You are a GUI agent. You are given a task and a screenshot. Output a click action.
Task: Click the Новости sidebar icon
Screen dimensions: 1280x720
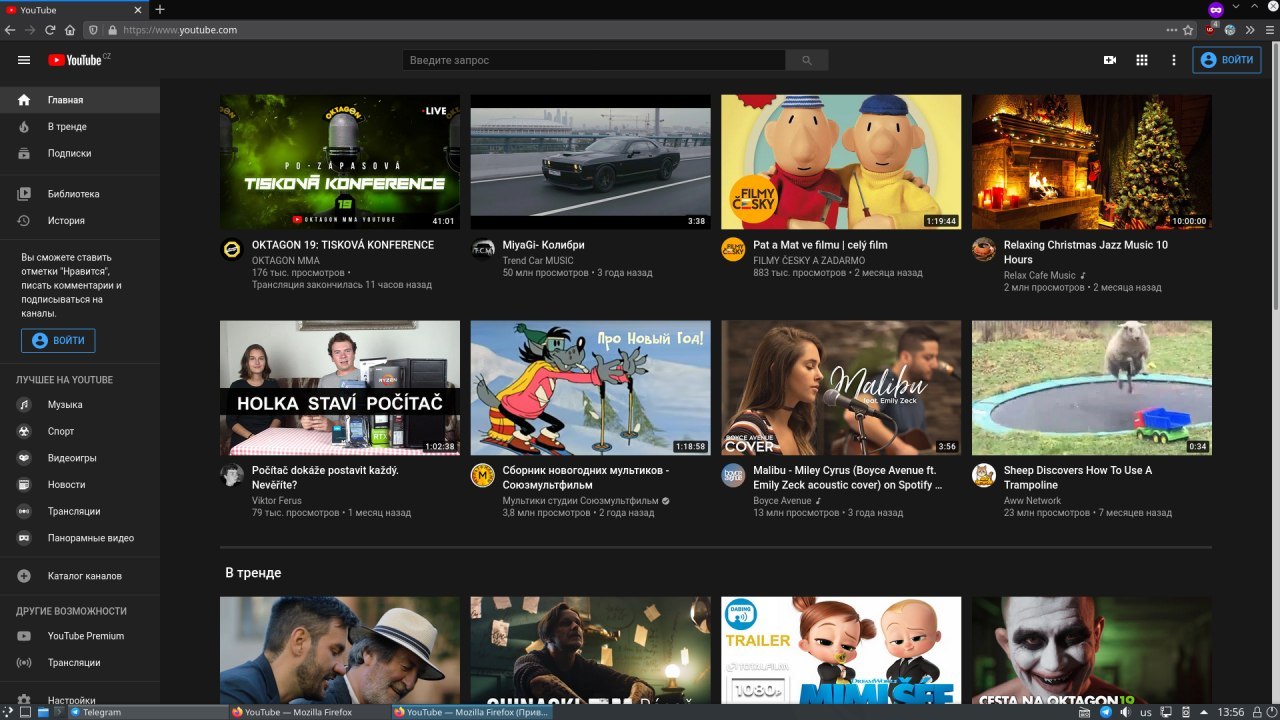(x=24, y=484)
